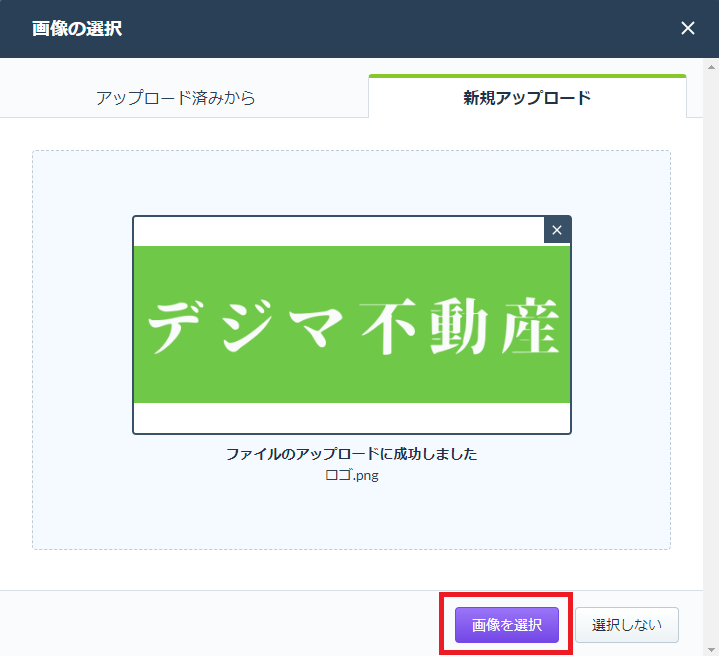Click the scrollbar up arrow
Image resolution: width=719 pixels, height=656 pixels.
point(711,67)
